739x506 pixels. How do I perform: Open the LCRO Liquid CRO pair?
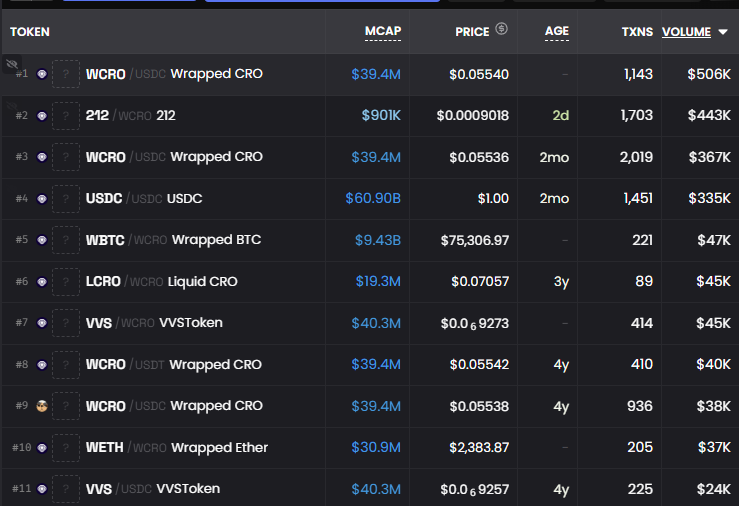point(162,282)
